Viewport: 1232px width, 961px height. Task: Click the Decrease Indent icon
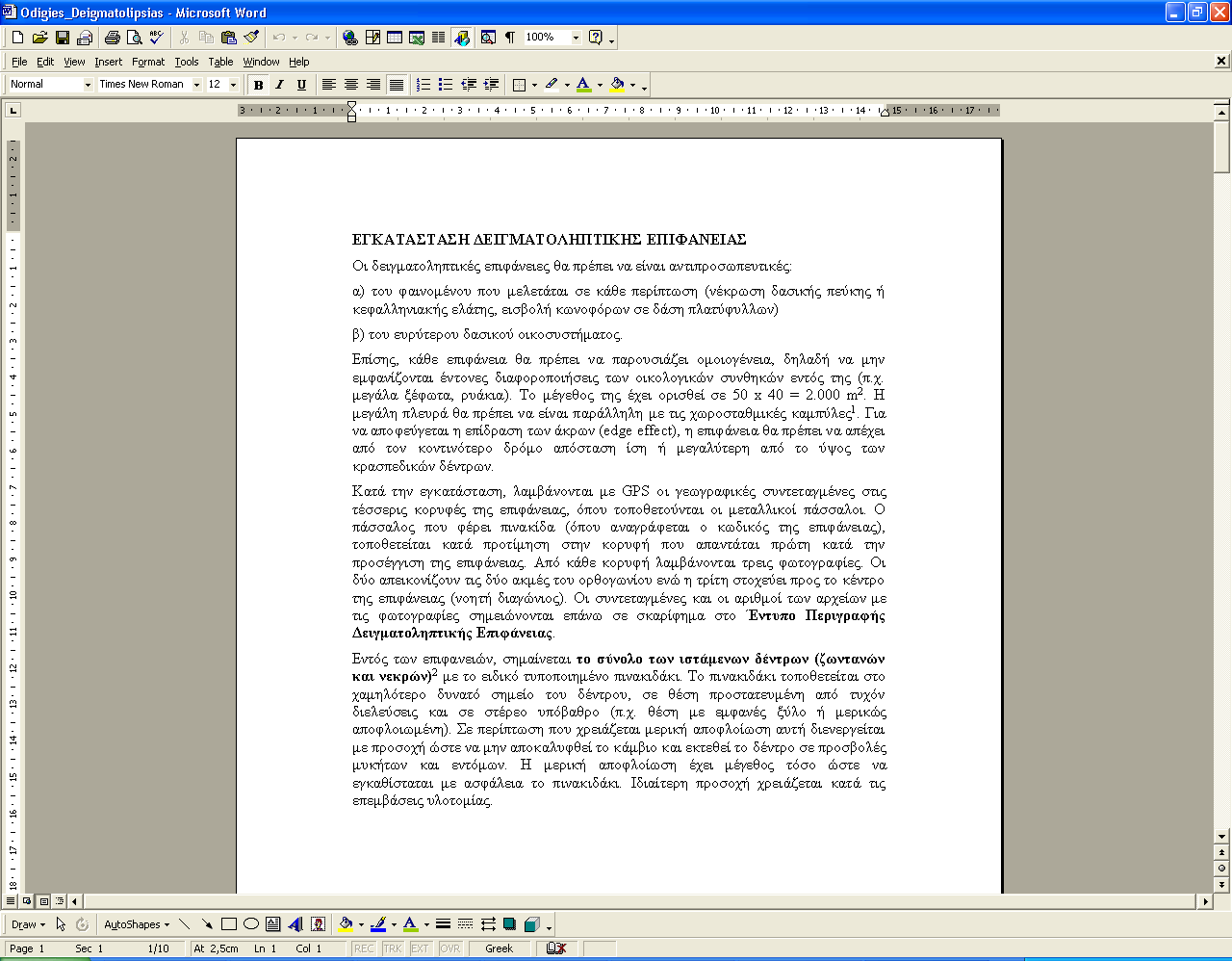pyautogui.click(x=468, y=85)
